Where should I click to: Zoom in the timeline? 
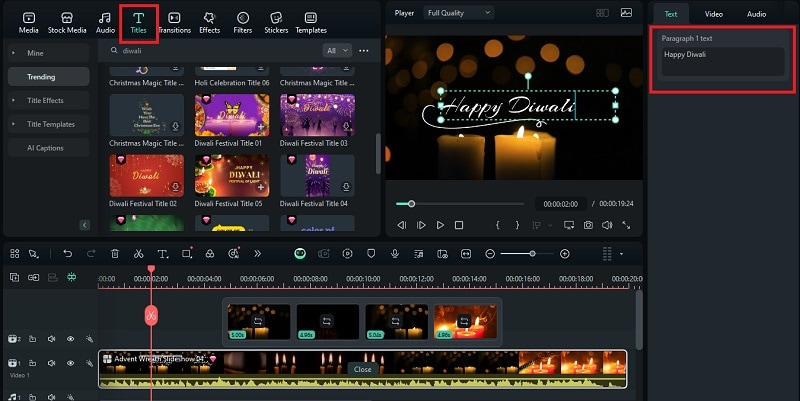pyautogui.click(x=564, y=254)
